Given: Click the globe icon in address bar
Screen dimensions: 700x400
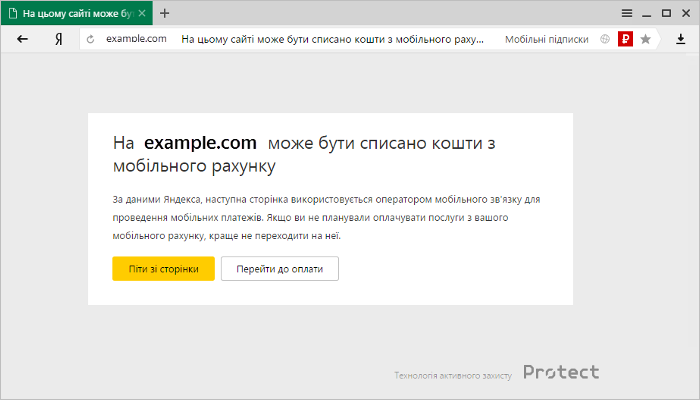Looking at the screenshot, I should pyautogui.click(x=605, y=39).
